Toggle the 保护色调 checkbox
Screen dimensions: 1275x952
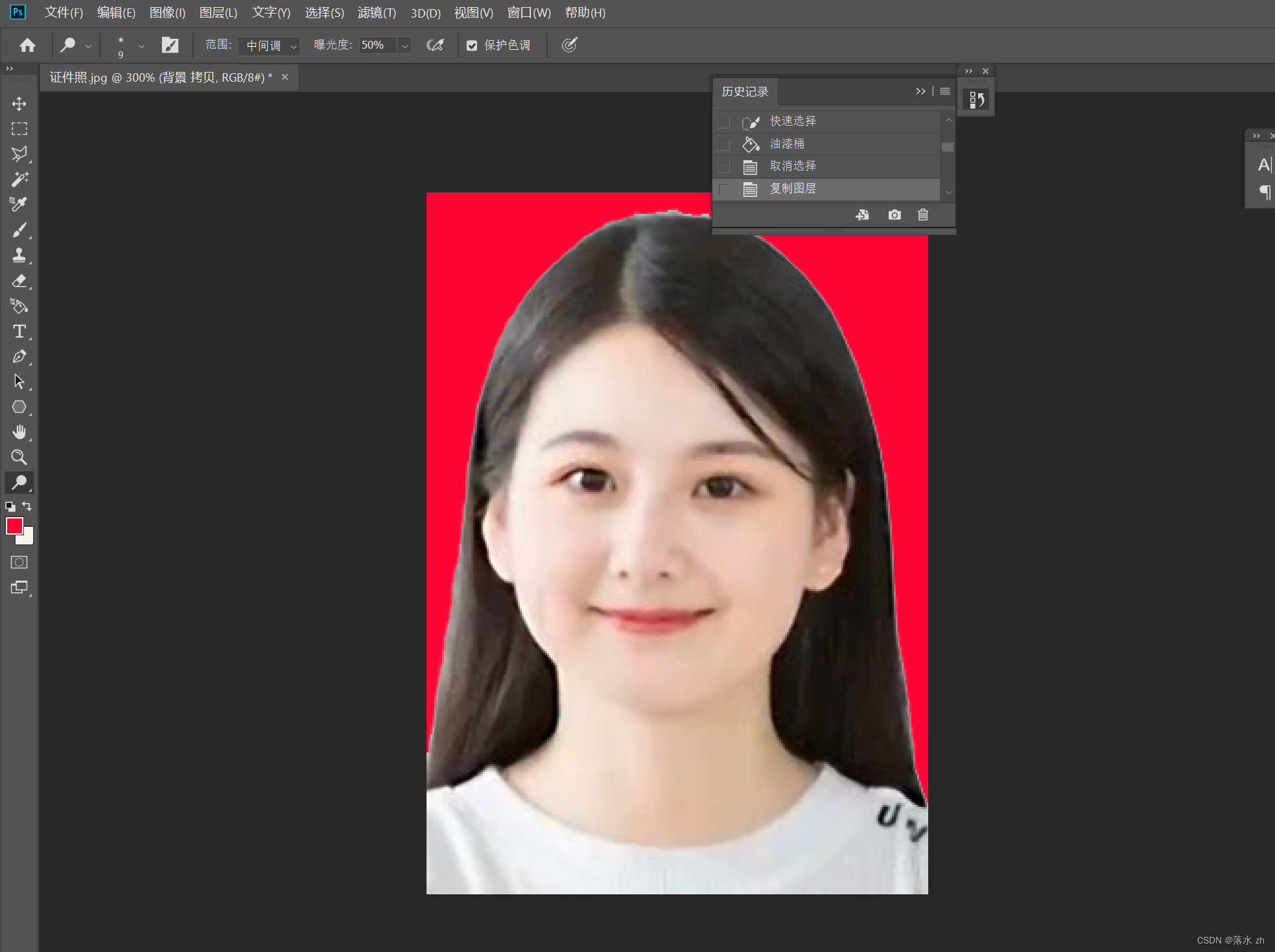coord(472,45)
